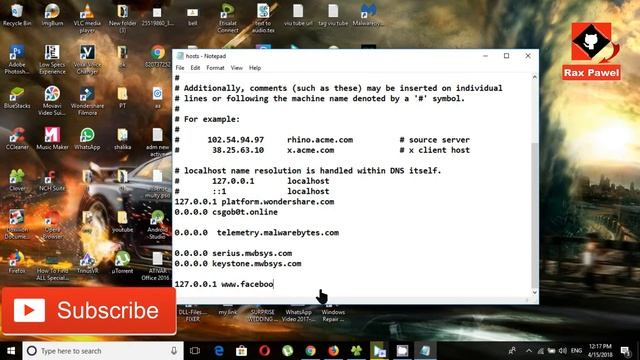The width and height of the screenshot is (640, 360).
Task: Select the CCleaner desktop icon
Action: [x=17, y=139]
